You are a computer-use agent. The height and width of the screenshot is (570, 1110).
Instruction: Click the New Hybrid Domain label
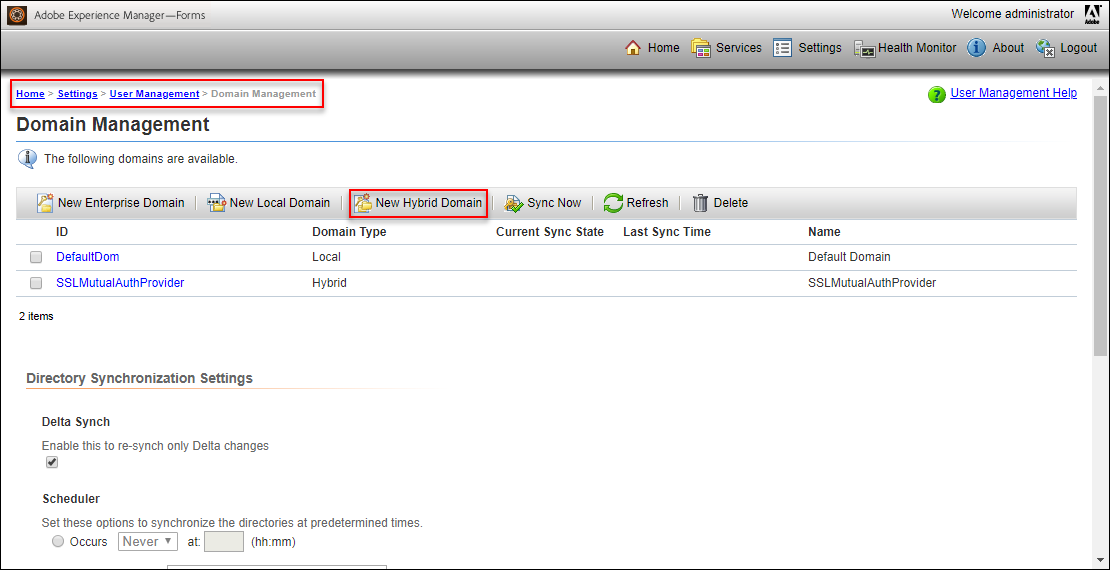click(x=429, y=203)
